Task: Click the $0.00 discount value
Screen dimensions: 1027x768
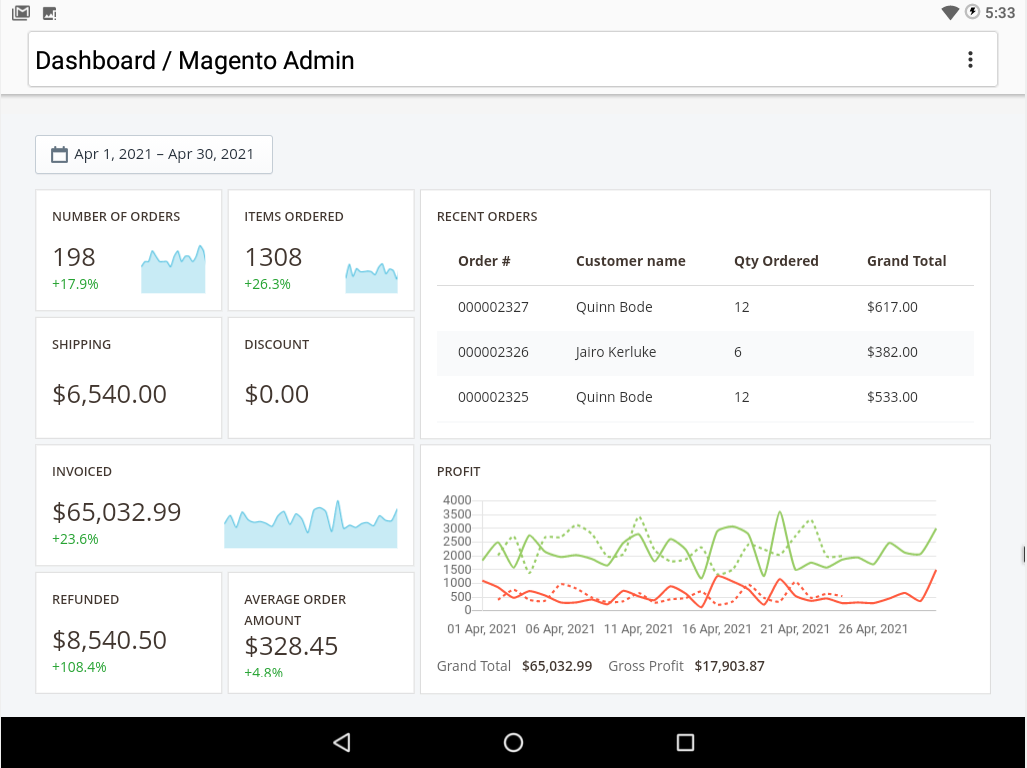Action: [x=276, y=394]
